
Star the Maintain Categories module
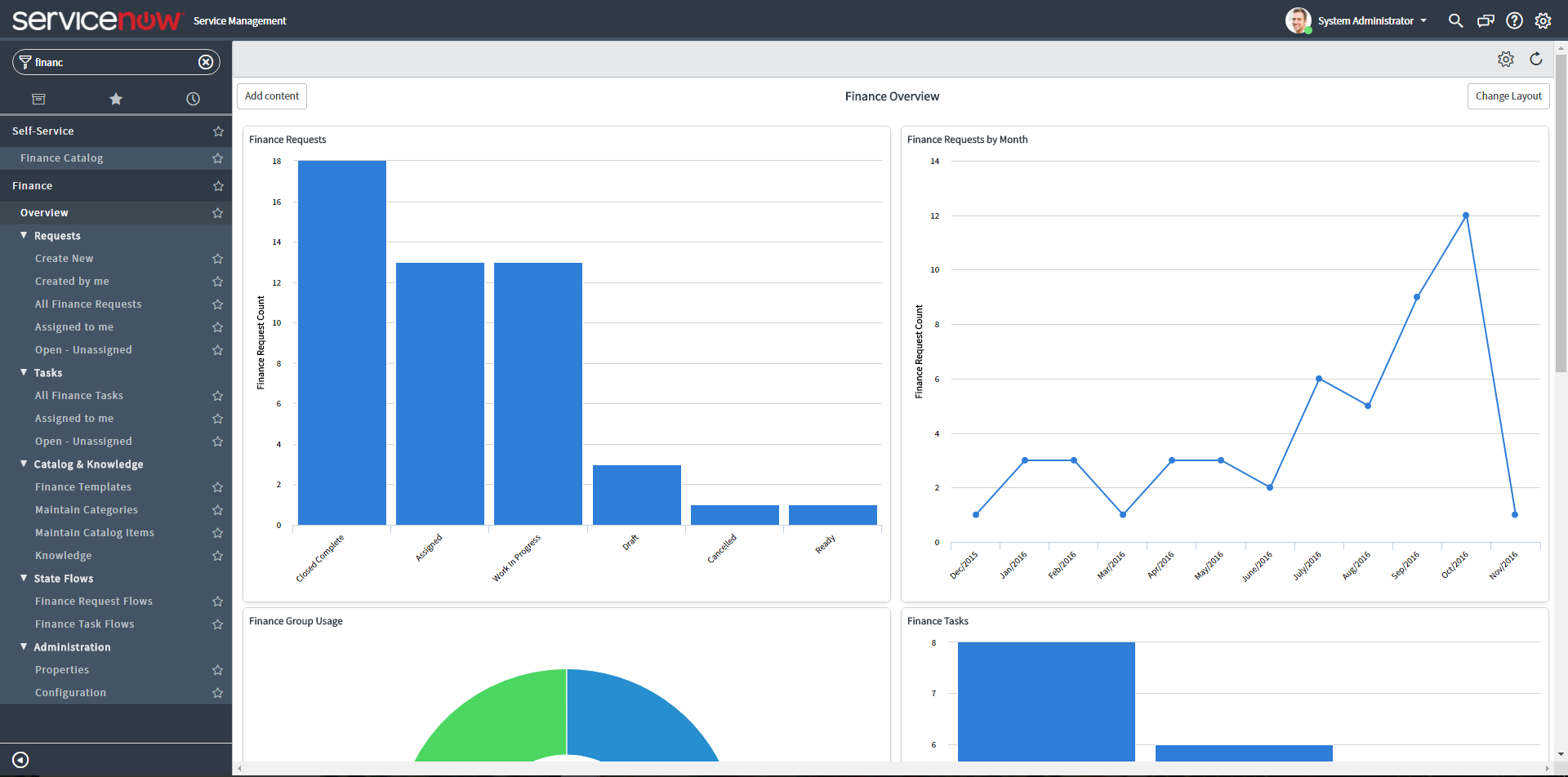point(217,510)
